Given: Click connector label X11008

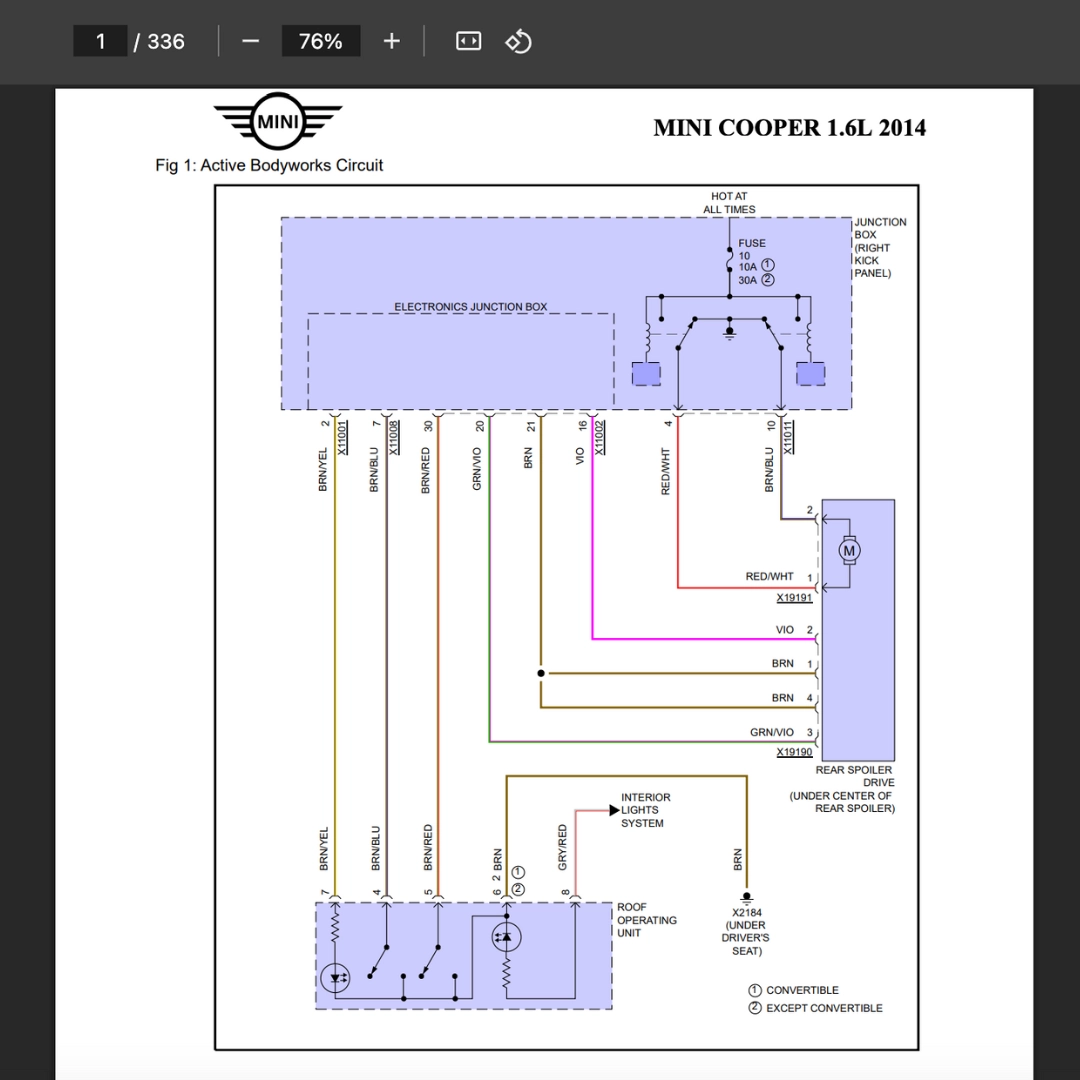Looking at the screenshot, I should (394, 437).
